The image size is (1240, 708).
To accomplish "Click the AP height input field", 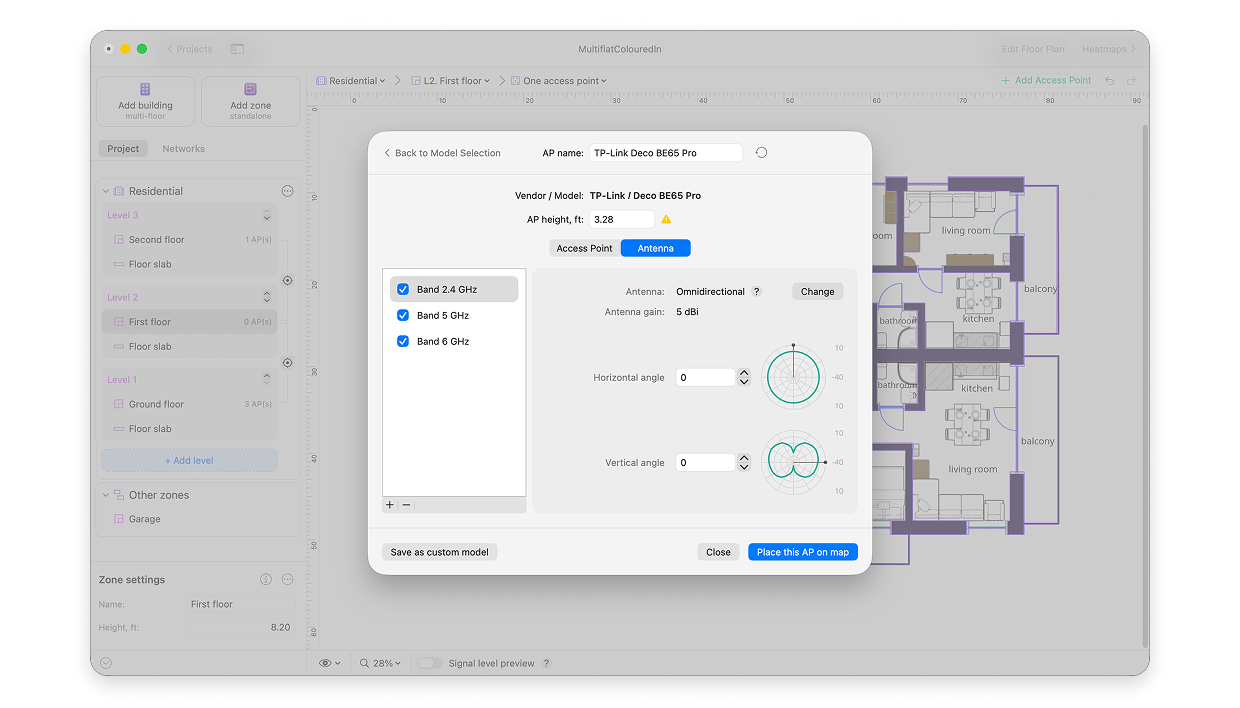I will (622, 219).
